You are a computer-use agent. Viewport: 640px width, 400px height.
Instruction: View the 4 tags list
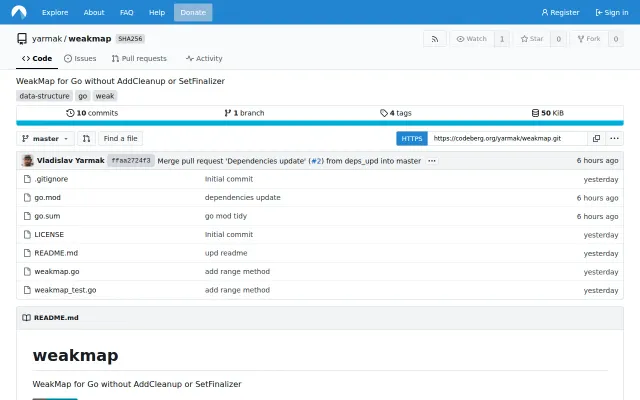[x=396, y=113]
